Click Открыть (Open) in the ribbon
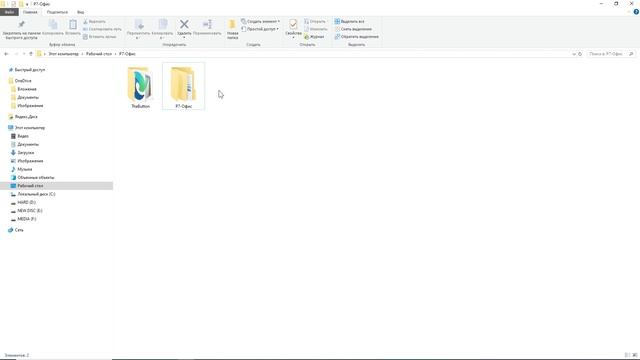The image size is (640, 360). (x=315, y=21)
